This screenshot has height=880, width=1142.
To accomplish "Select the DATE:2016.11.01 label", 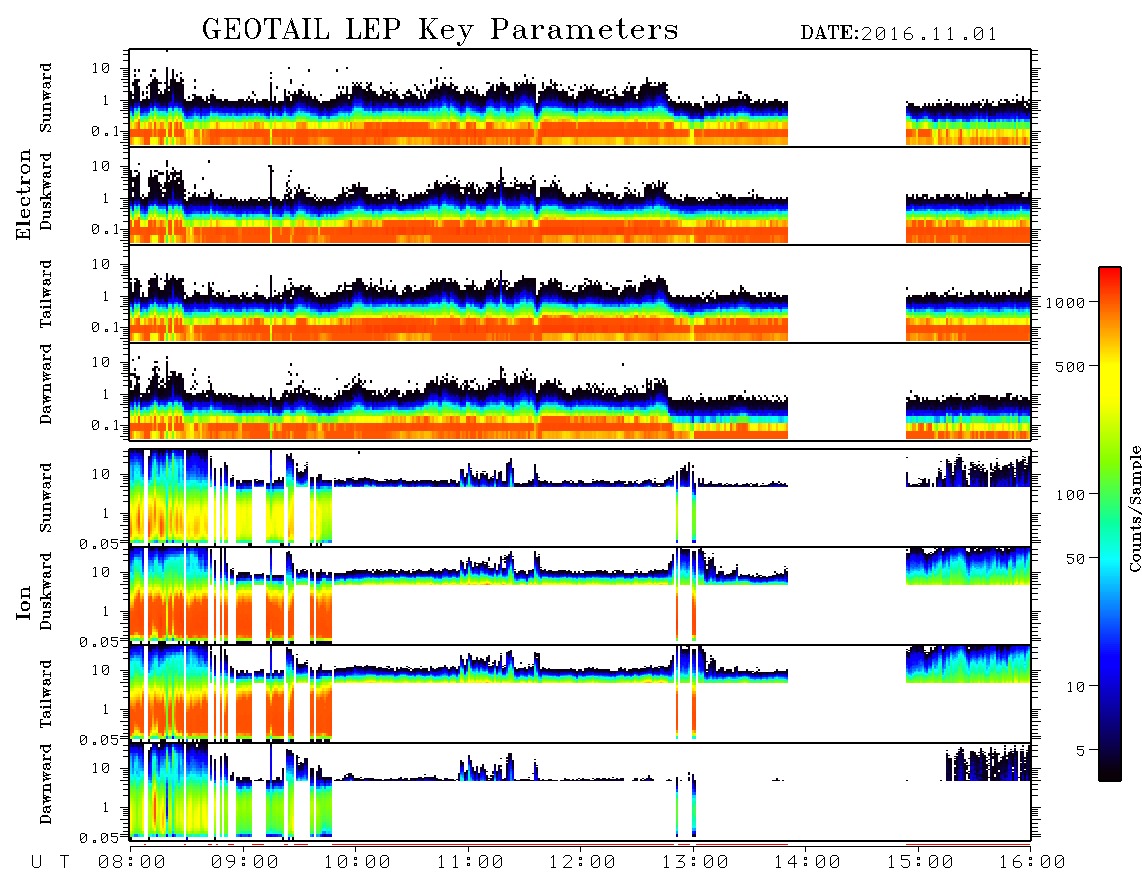I will click(899, 34).
